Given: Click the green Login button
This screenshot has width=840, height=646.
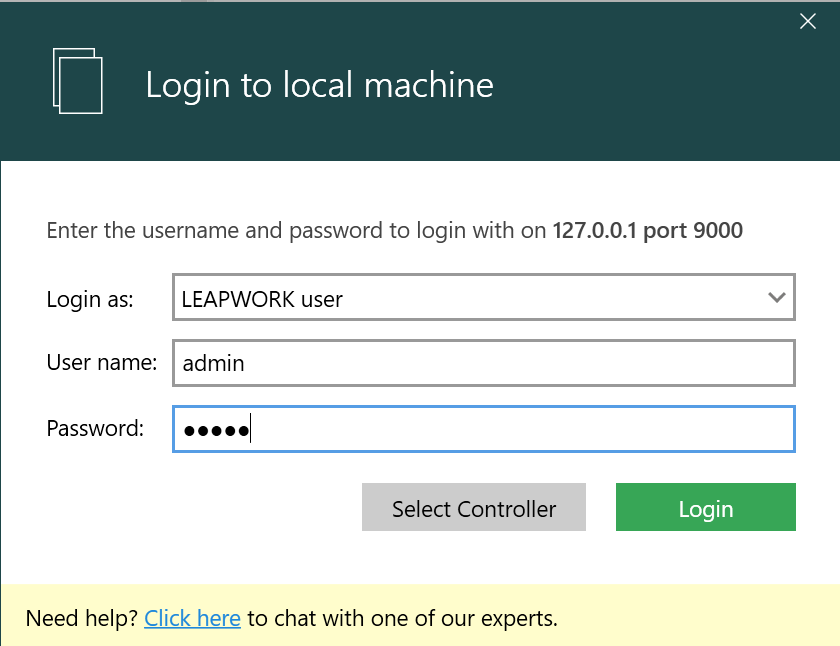Looking at the screenshot, I should [705, 508].
